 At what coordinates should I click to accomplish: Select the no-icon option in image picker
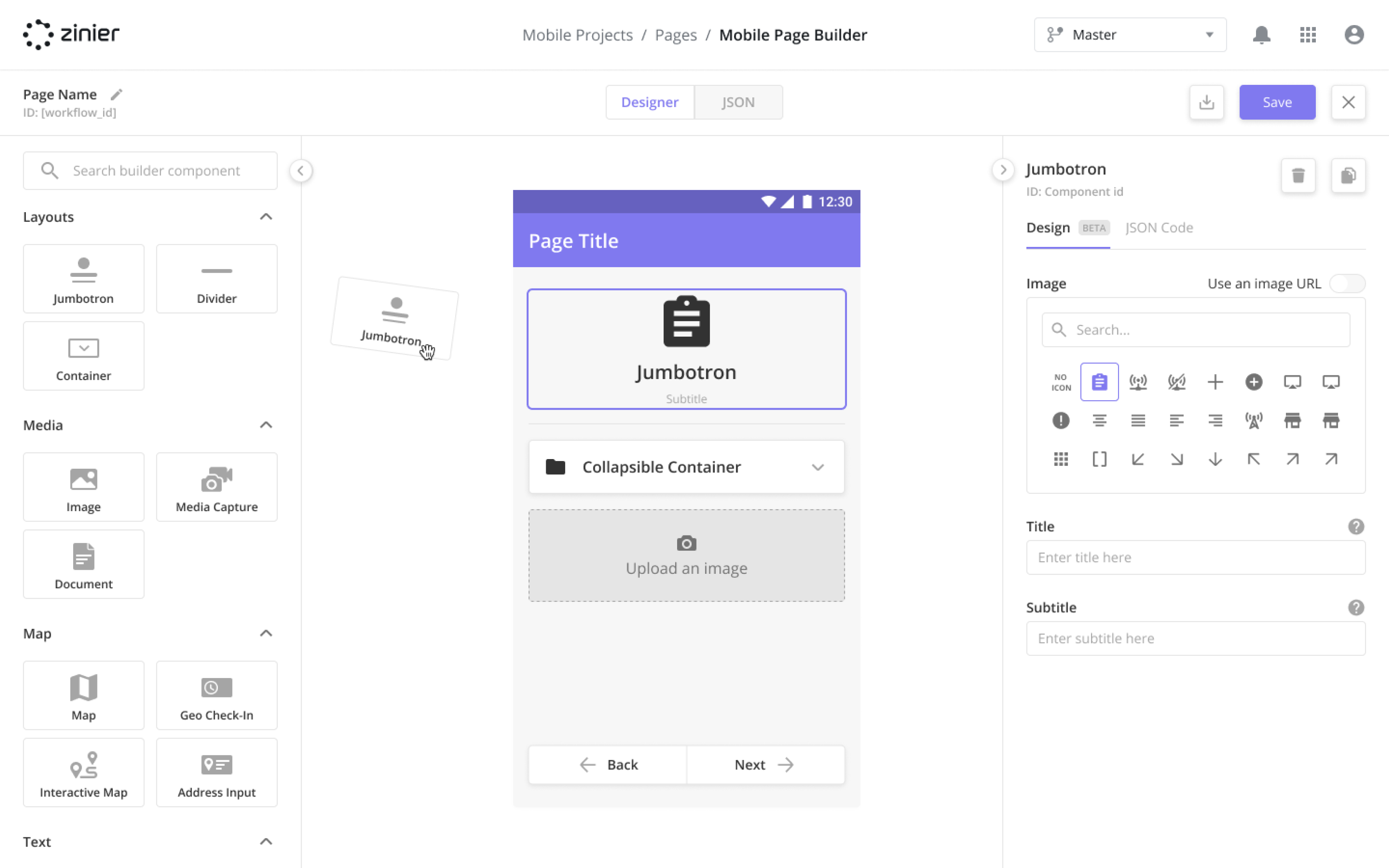pos(1060,381)
